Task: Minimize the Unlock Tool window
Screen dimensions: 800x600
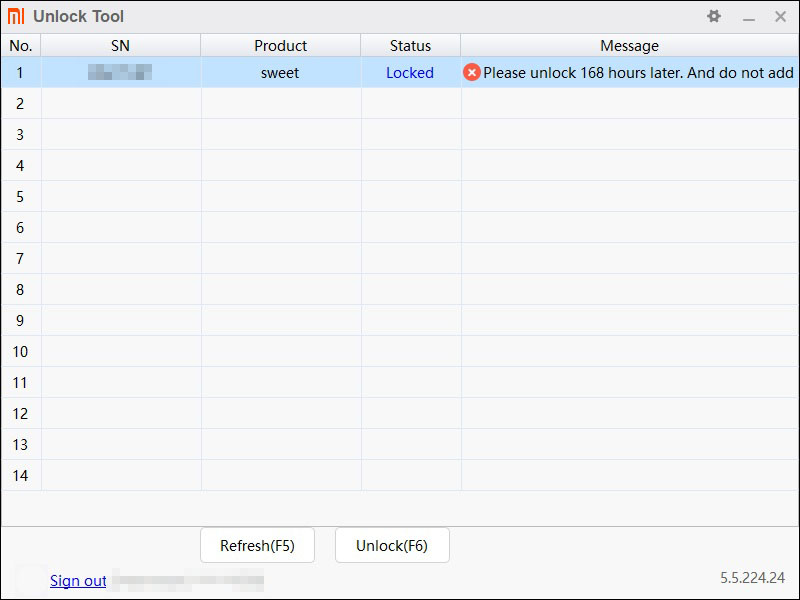Action: coord(748,19)
